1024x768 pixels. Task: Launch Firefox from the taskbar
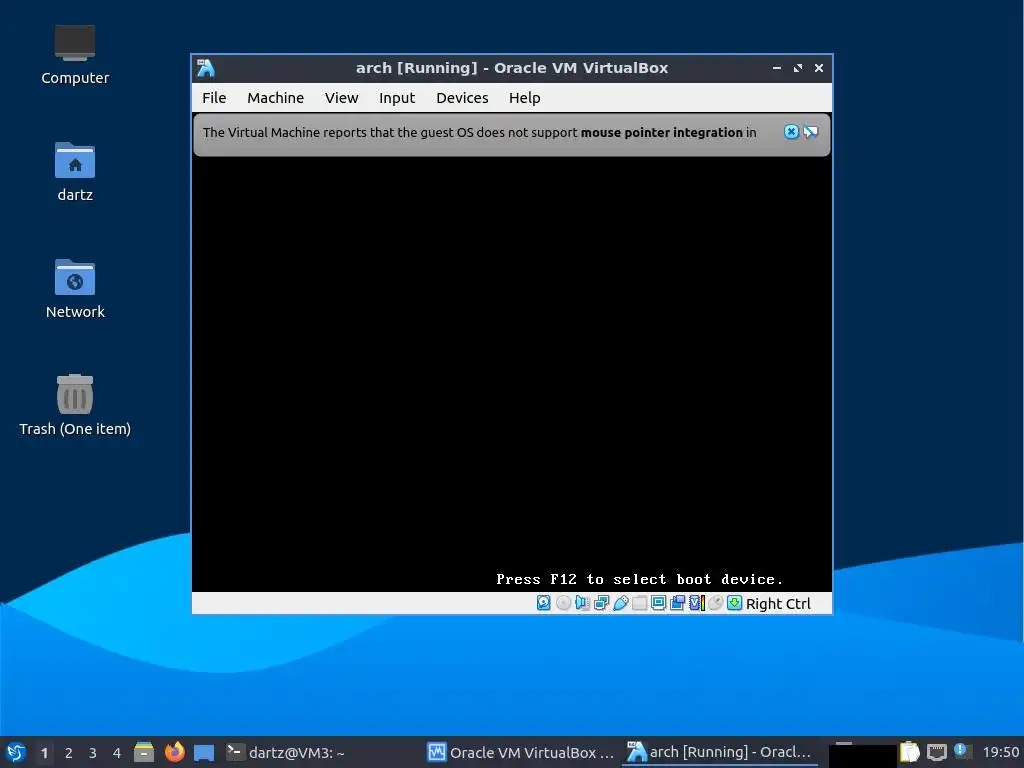click(174, 752)
